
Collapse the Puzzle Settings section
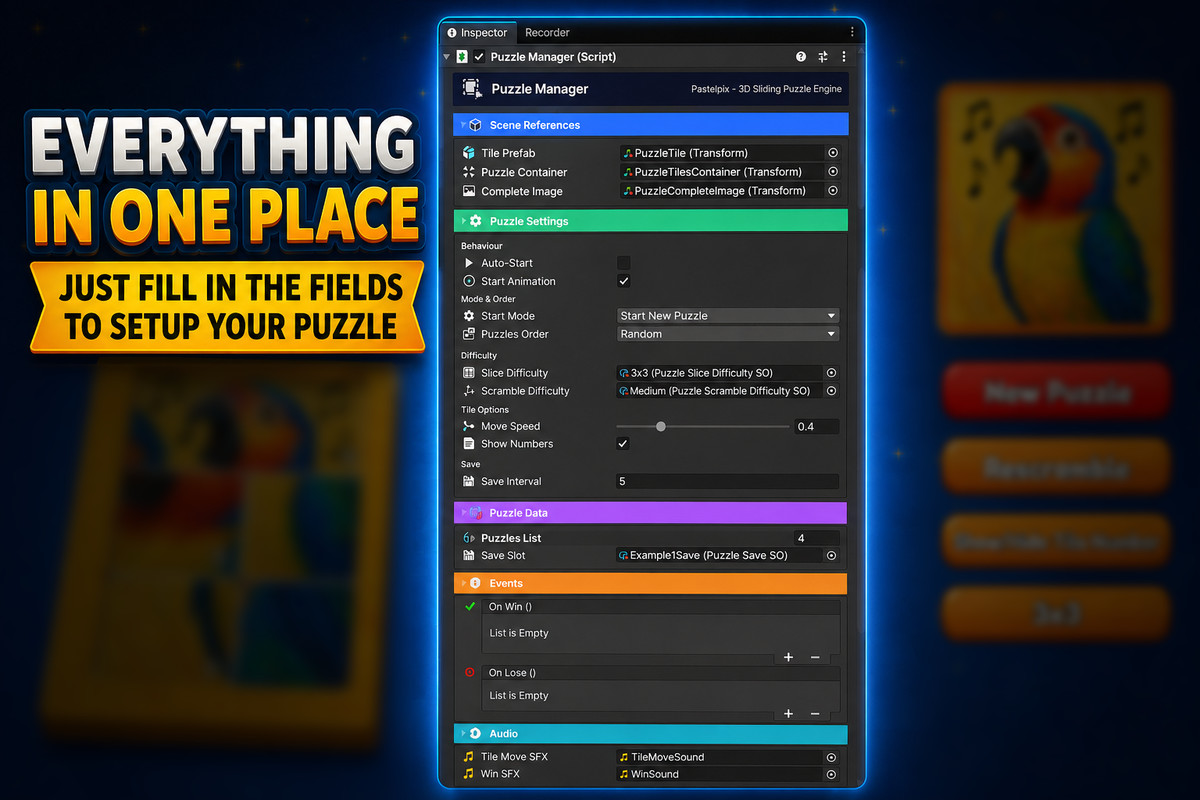point(651,221)
